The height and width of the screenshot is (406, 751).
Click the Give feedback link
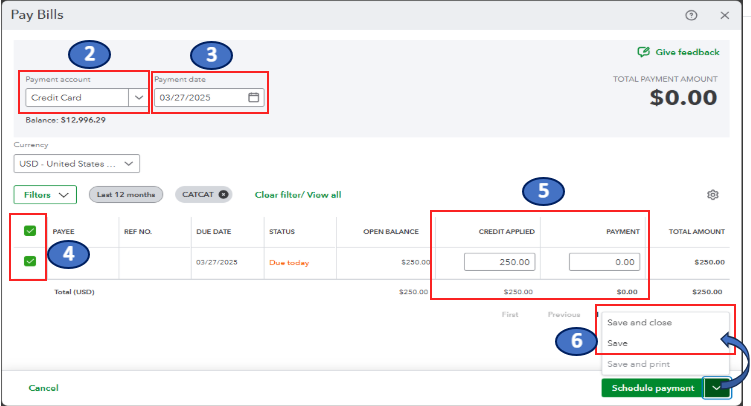point(687,52)
